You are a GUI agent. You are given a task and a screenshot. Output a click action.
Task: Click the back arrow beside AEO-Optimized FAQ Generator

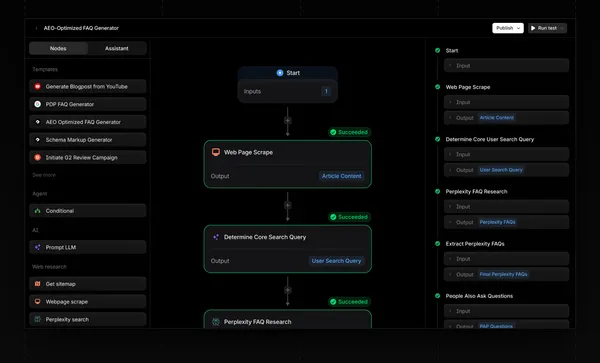click(x=37, y=28)
